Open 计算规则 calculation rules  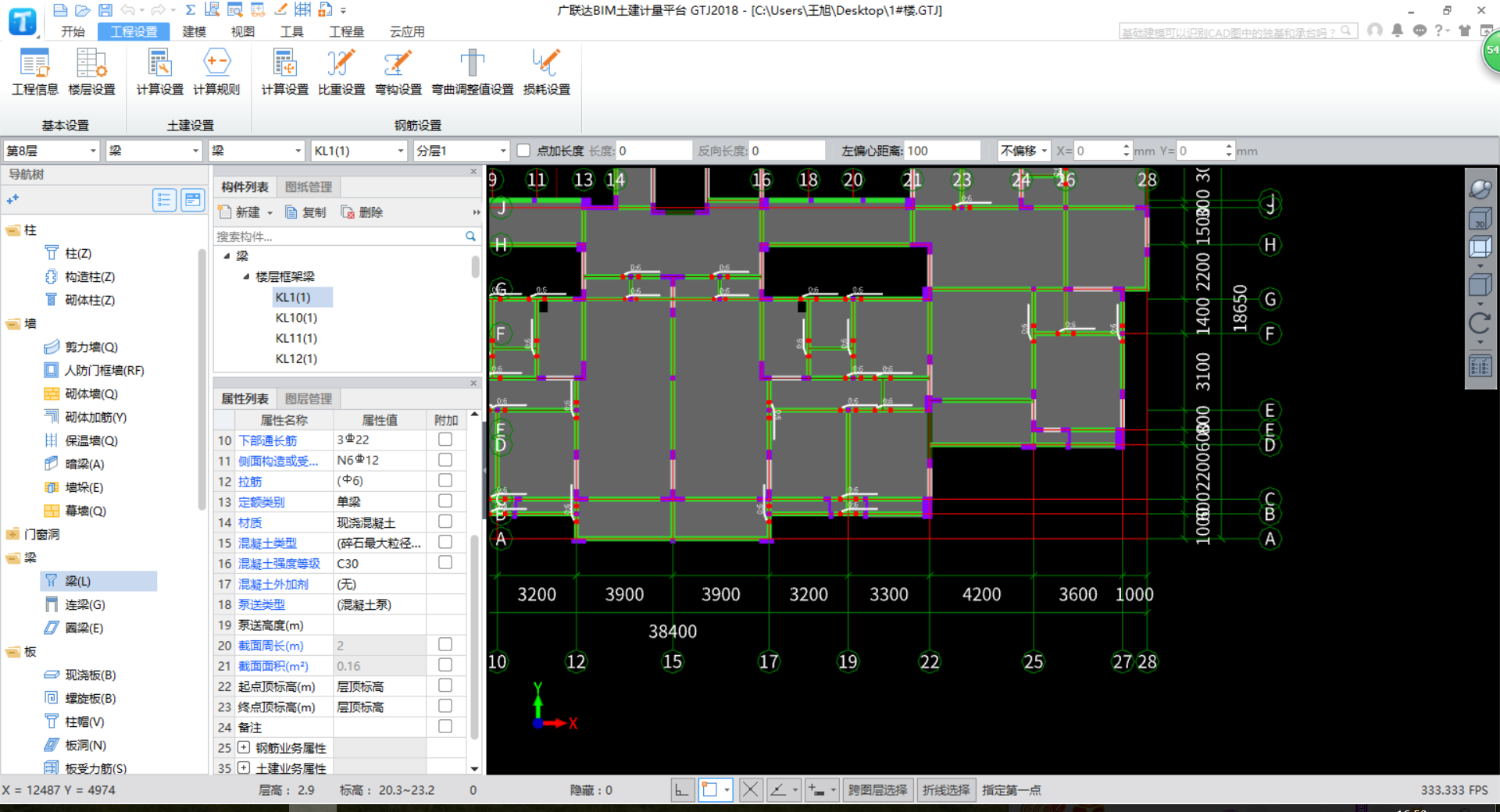pos(216,72)
